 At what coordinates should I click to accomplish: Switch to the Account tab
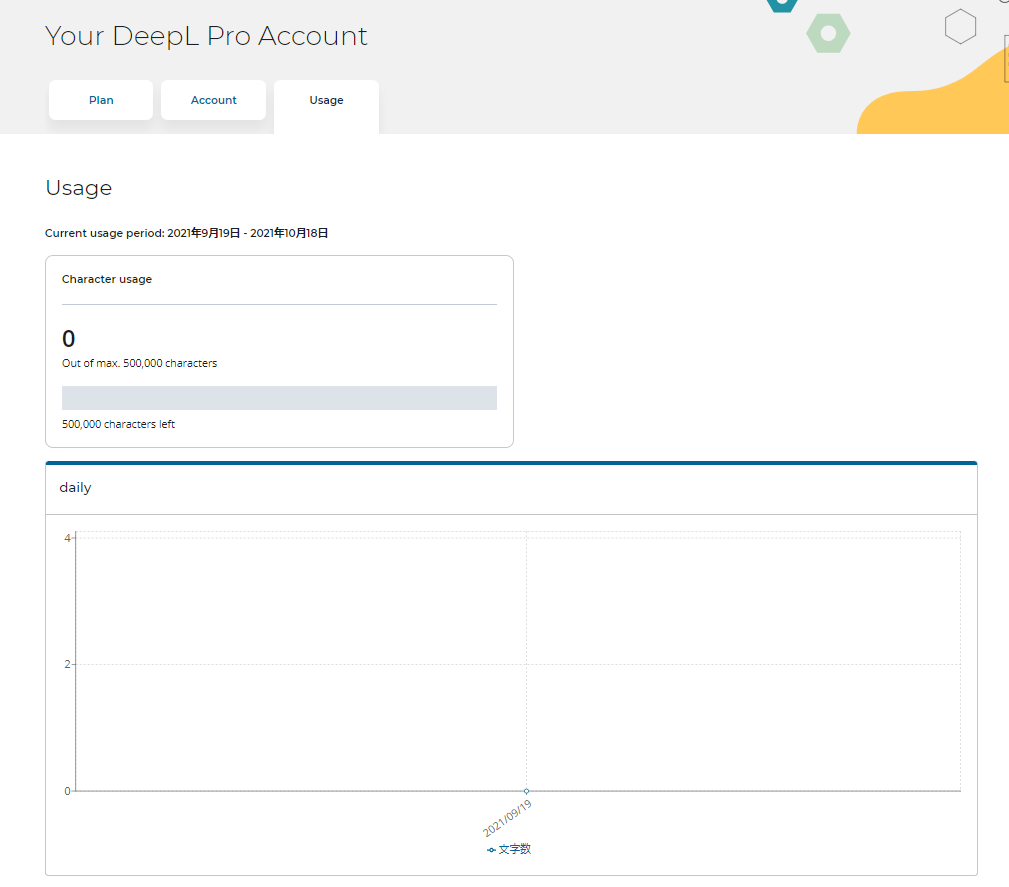pos(214,100)
